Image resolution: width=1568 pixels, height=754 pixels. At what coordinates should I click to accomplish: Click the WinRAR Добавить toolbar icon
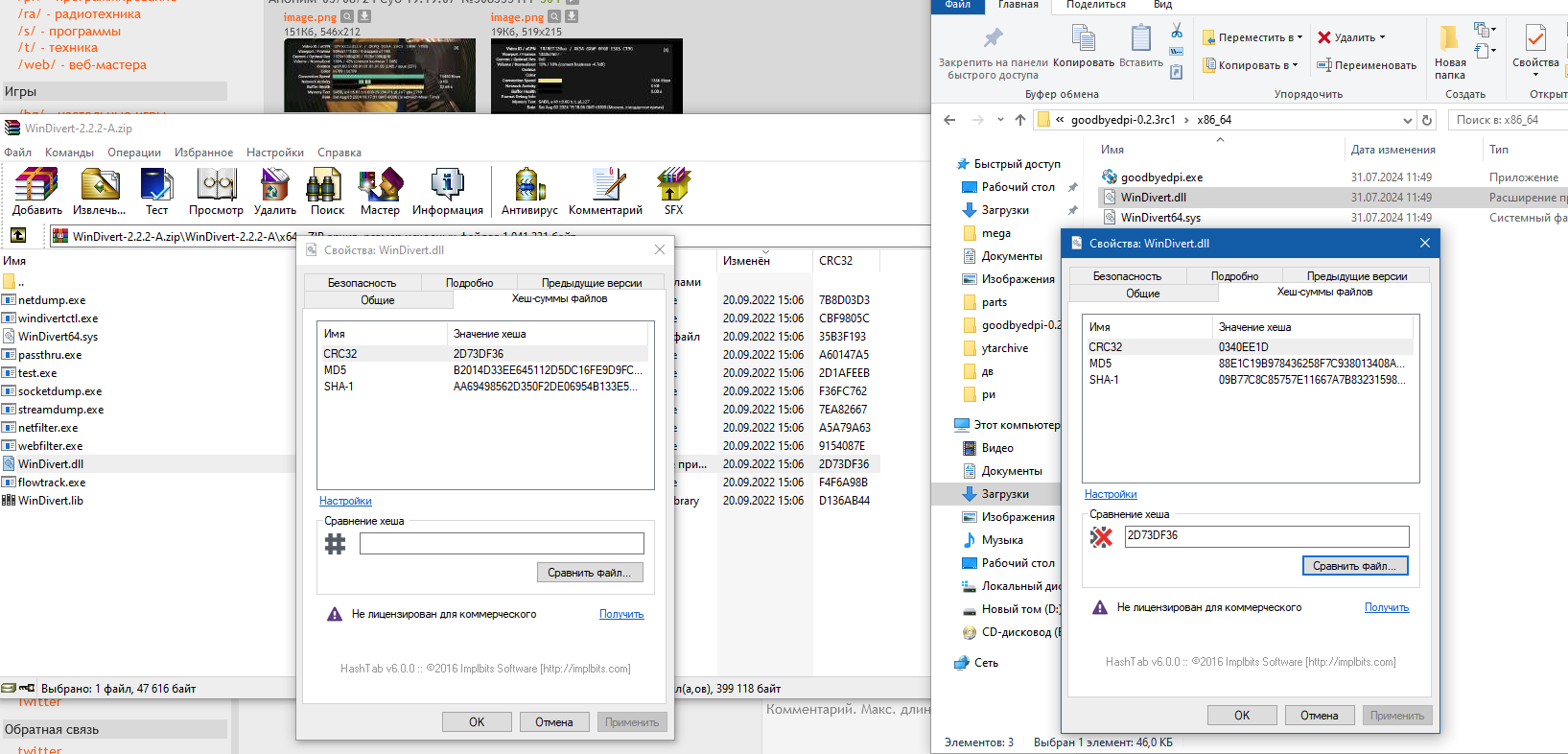click(x=36, y=191)
